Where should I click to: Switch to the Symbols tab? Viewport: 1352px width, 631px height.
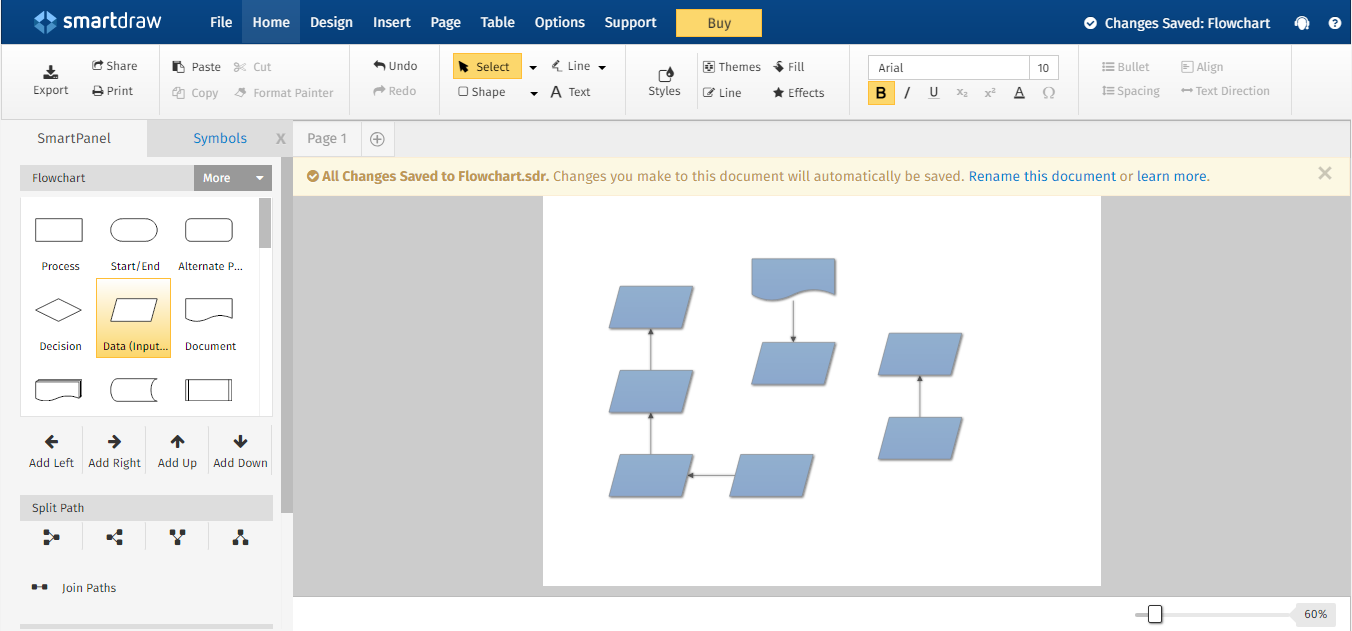[220, 139]
